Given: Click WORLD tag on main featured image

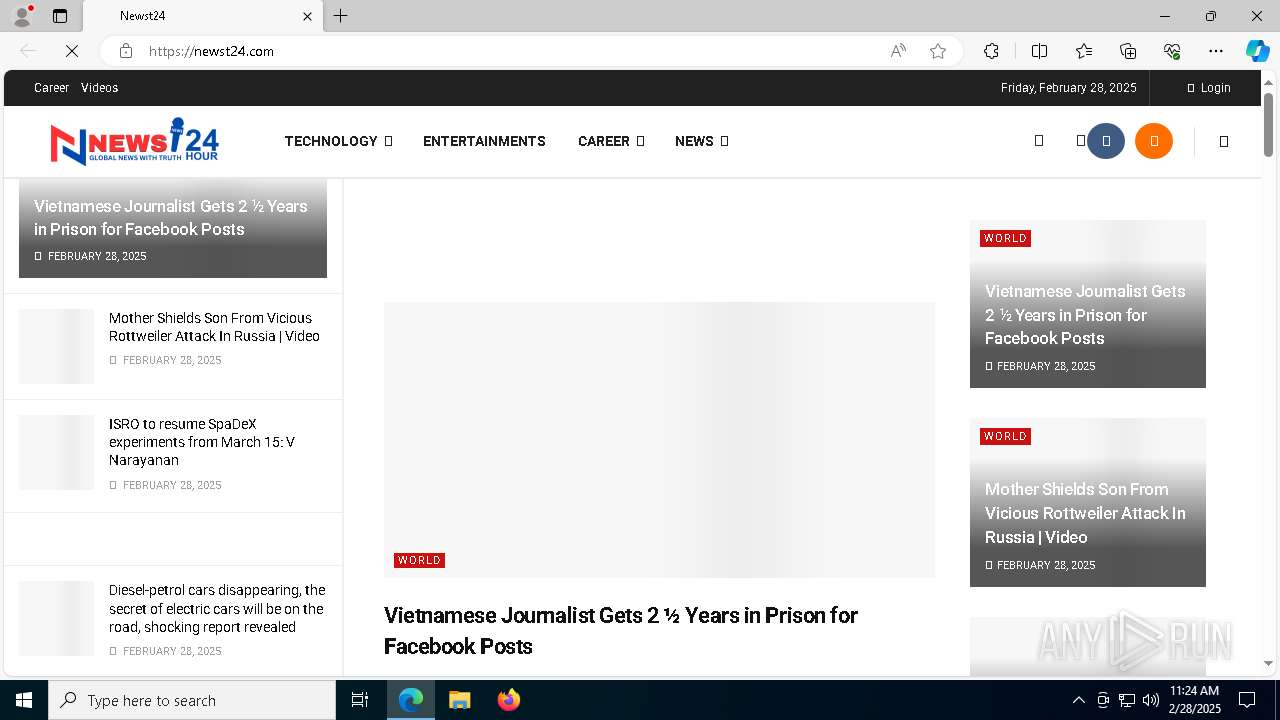Looking at the screenshot, I should (x=419, y=560).
